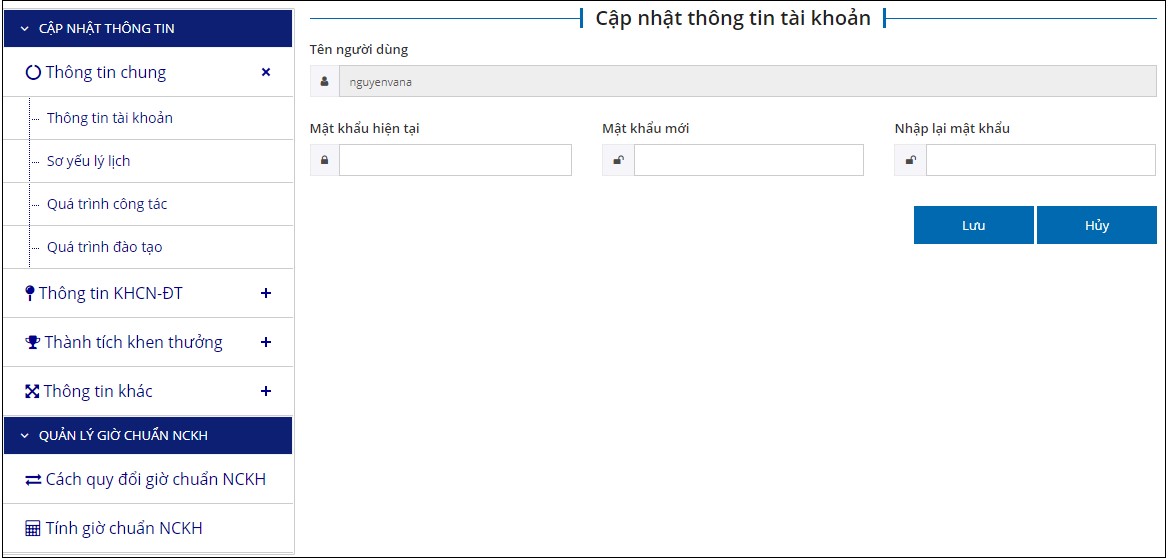
Task: Click the user icon beside the username field
Action: point(325,82)
